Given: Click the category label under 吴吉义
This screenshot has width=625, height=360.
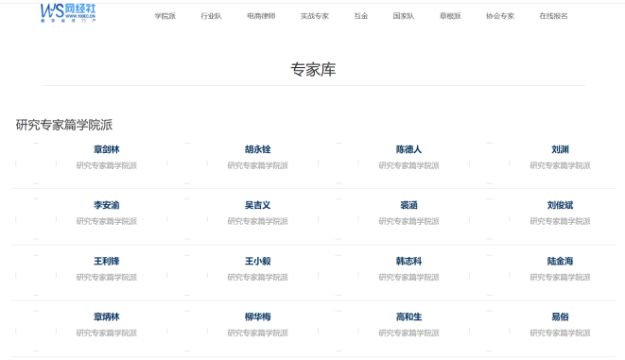Looking at the screenshot, I should pos(257,221).
